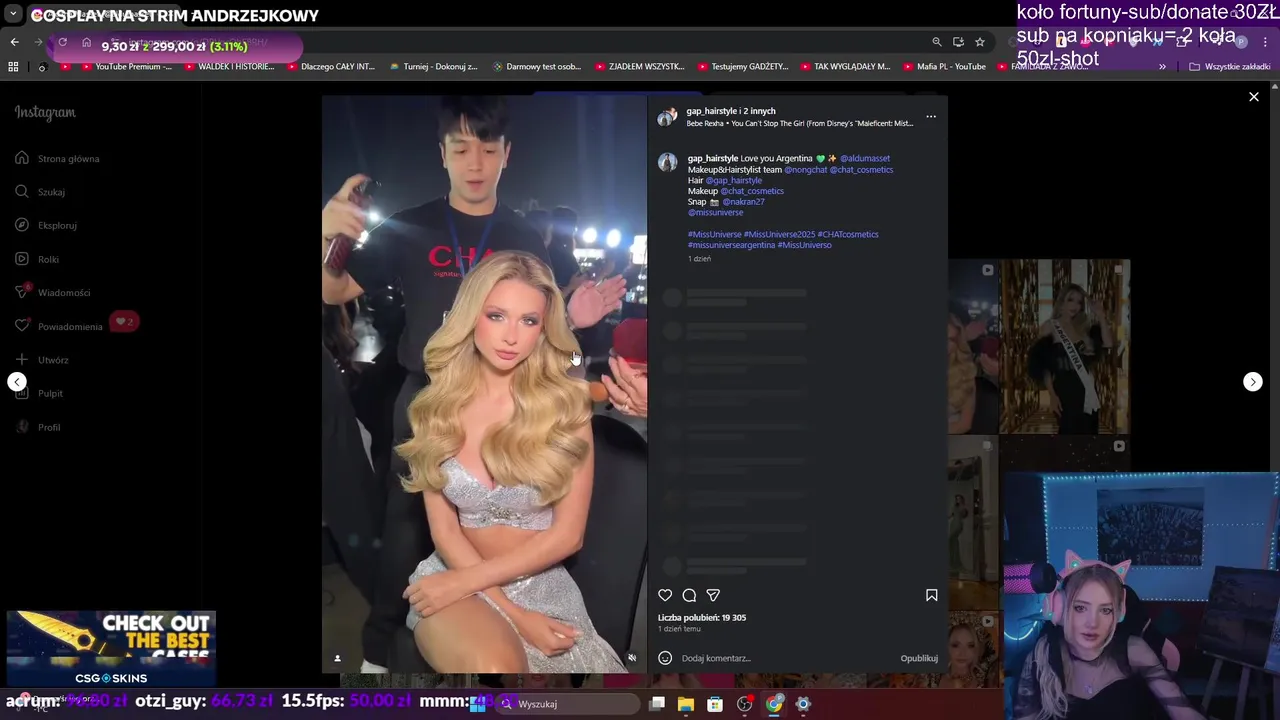Open Pulpit dashboard in sidebar
1280x720 pixels.
pos(40,393)
